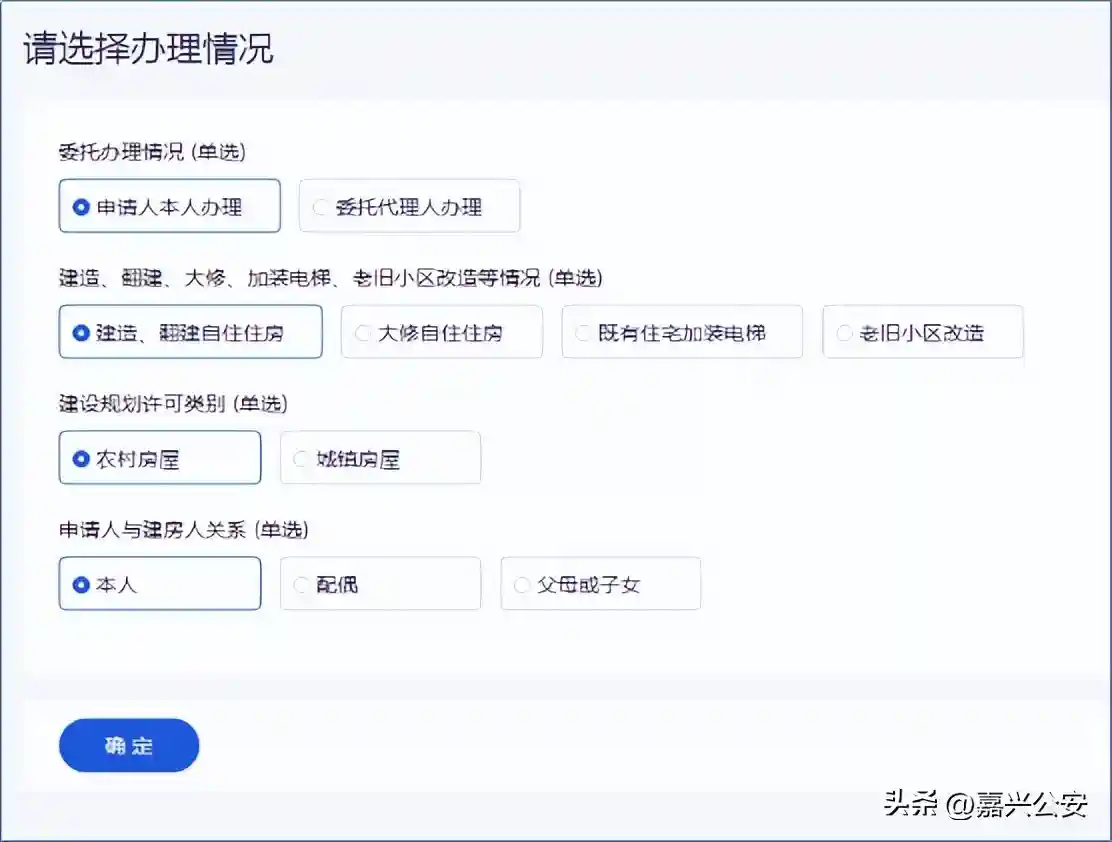The image size is (1112, 842).
Task: Select 申请人本人办理 radio option
Action: pos(169,207)
